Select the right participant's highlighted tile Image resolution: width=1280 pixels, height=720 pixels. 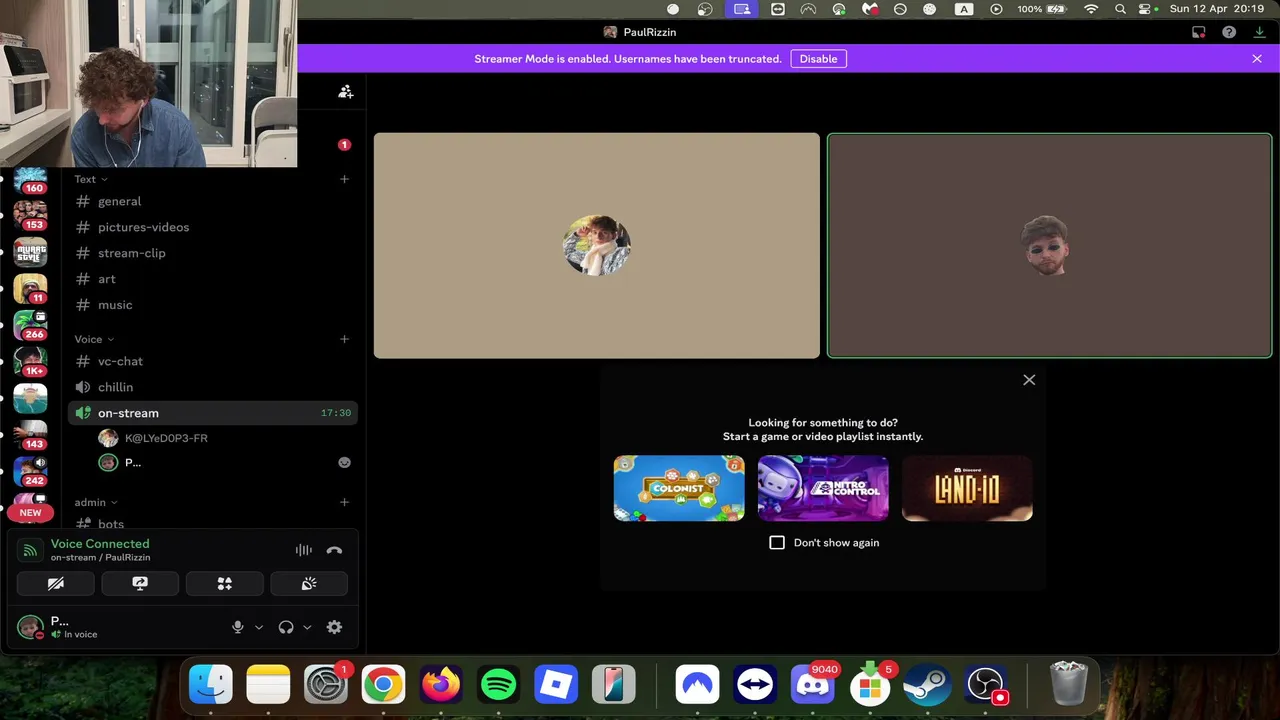pos(1050,246)
